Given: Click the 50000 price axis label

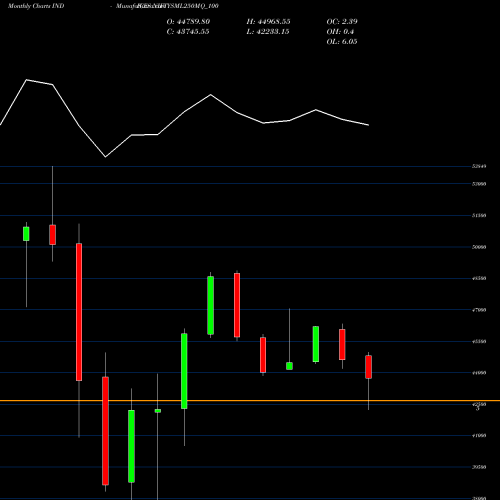Looking at the screenshot, I should point(479,247).
